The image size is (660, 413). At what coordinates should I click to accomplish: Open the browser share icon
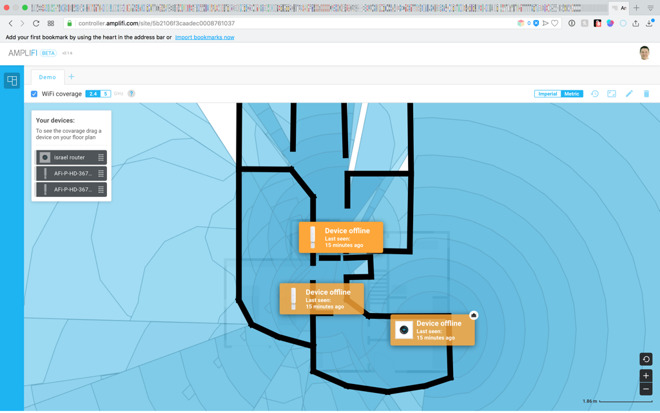point(636,24)
